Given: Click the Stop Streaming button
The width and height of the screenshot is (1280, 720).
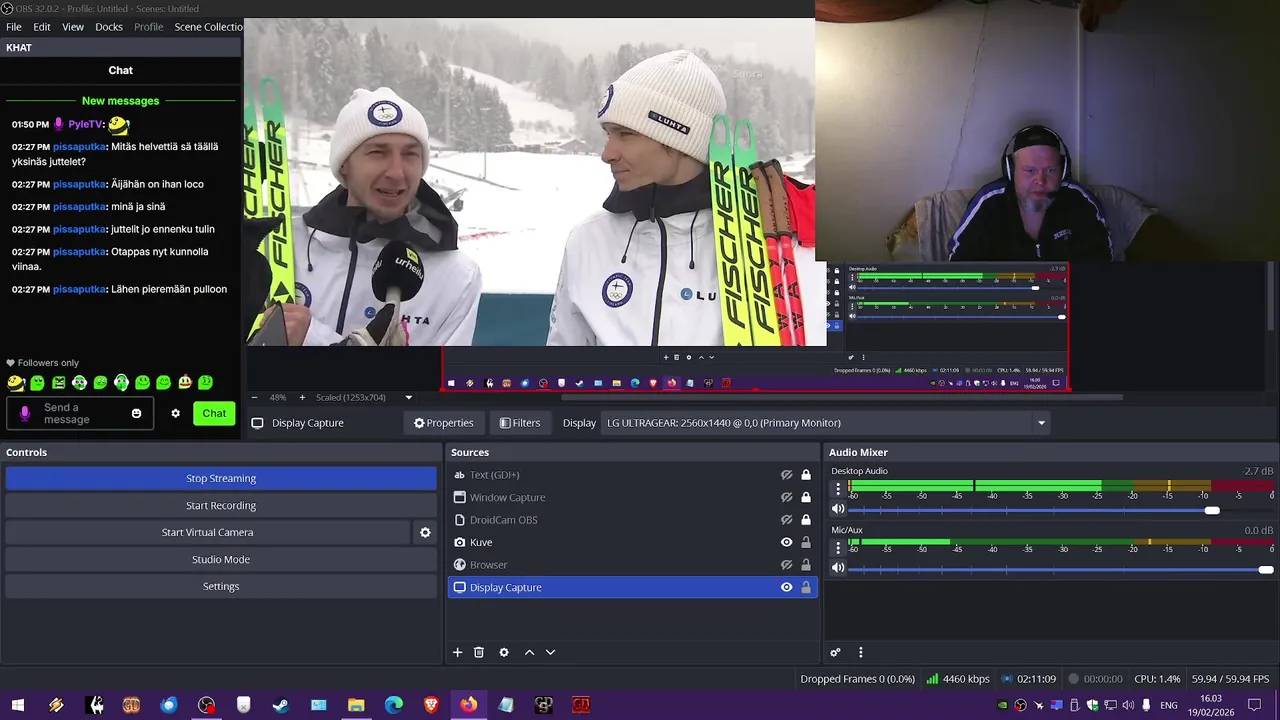Looking at the screenshot, I should coord(221,478).
